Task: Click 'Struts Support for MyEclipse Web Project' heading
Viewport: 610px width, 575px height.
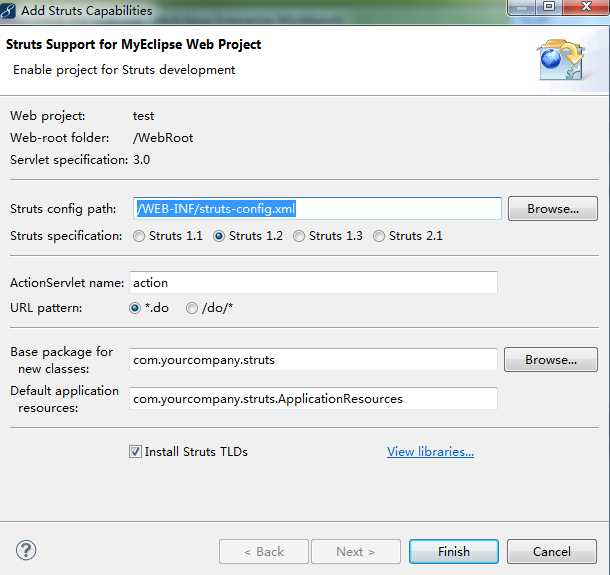Action: click(x=133, y=45)
